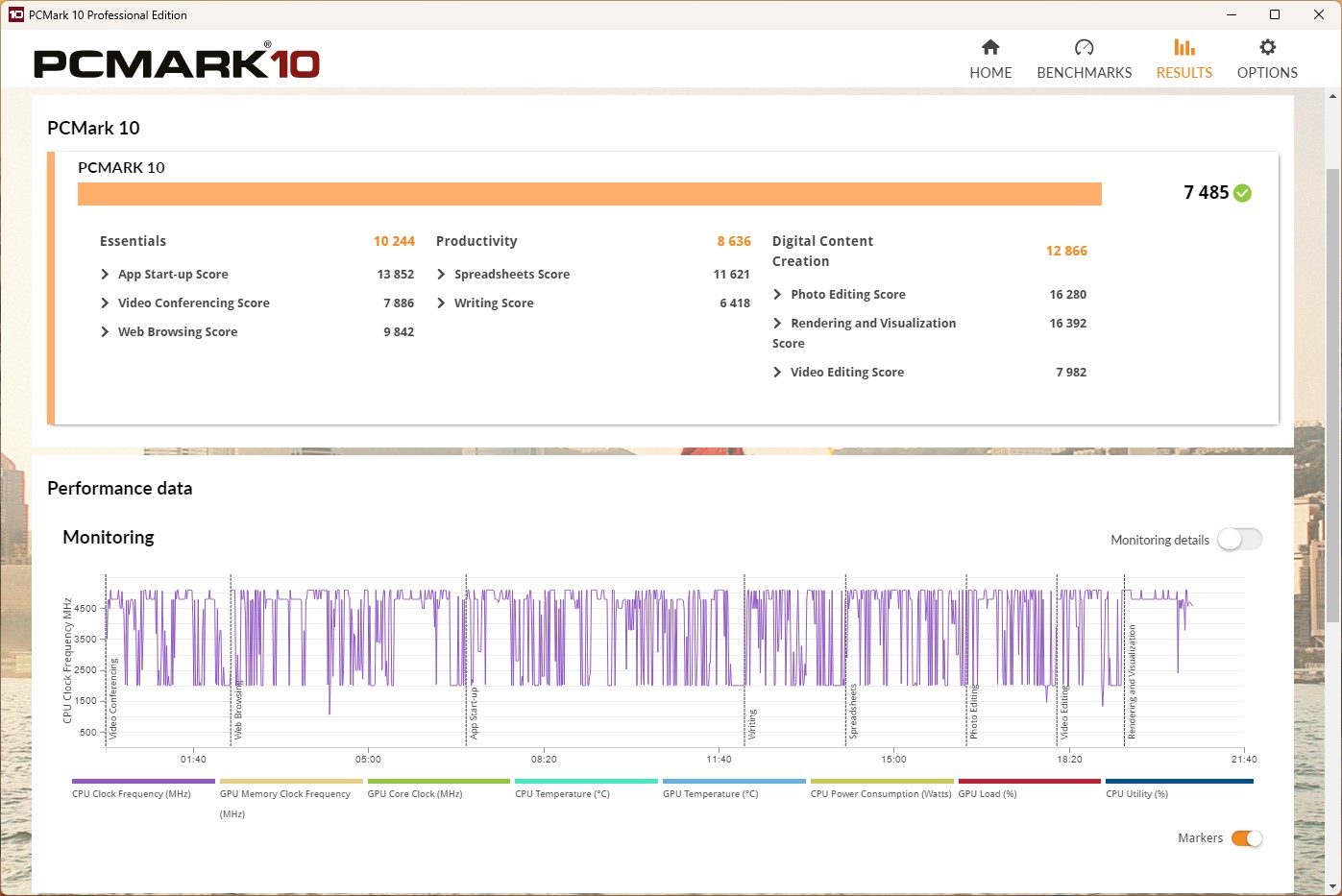1342x896 pixels.
Task: Click the Digital Content Creation heading
Action: pyautogui.click(x=822, y=252)
